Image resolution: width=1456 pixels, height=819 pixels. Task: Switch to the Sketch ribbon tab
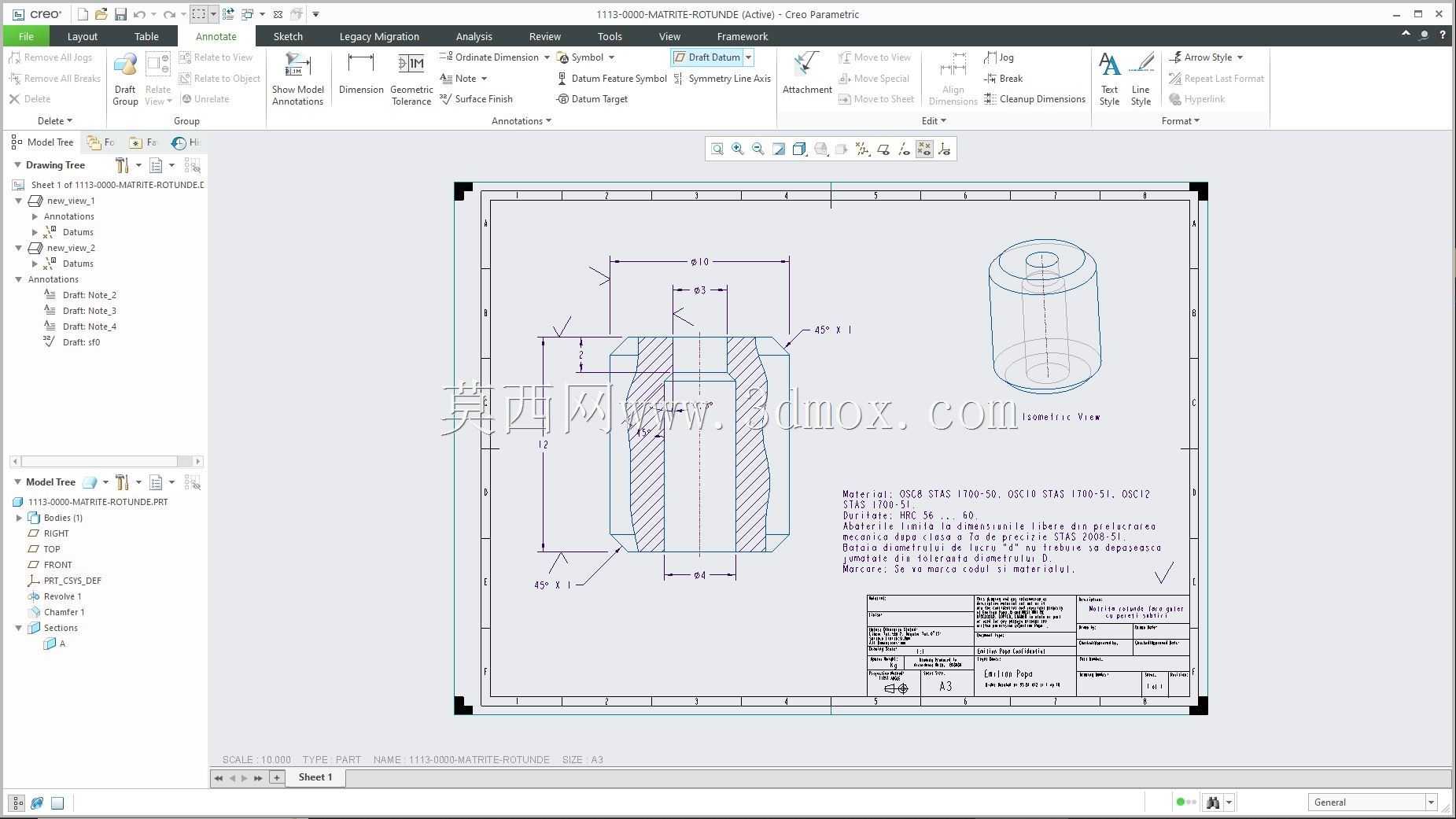coord(288,36)
